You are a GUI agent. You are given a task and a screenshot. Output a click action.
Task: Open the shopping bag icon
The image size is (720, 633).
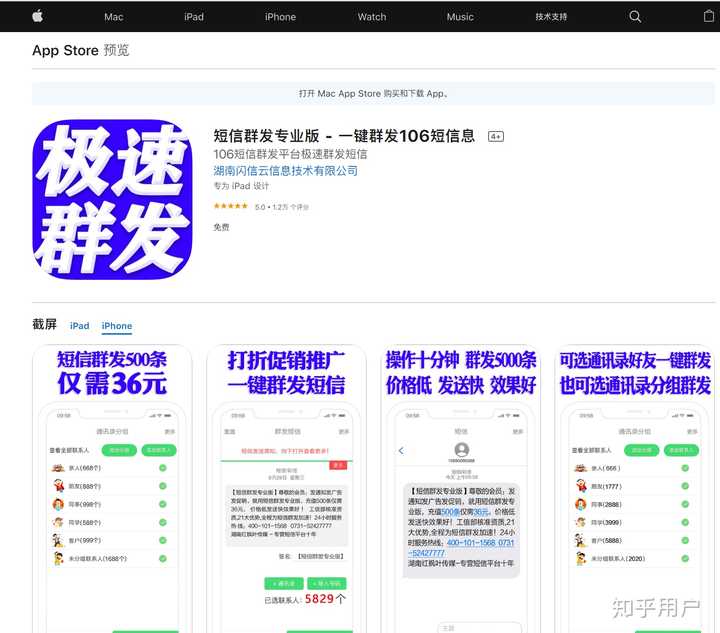pyautogui.click(x=709, y=17)
